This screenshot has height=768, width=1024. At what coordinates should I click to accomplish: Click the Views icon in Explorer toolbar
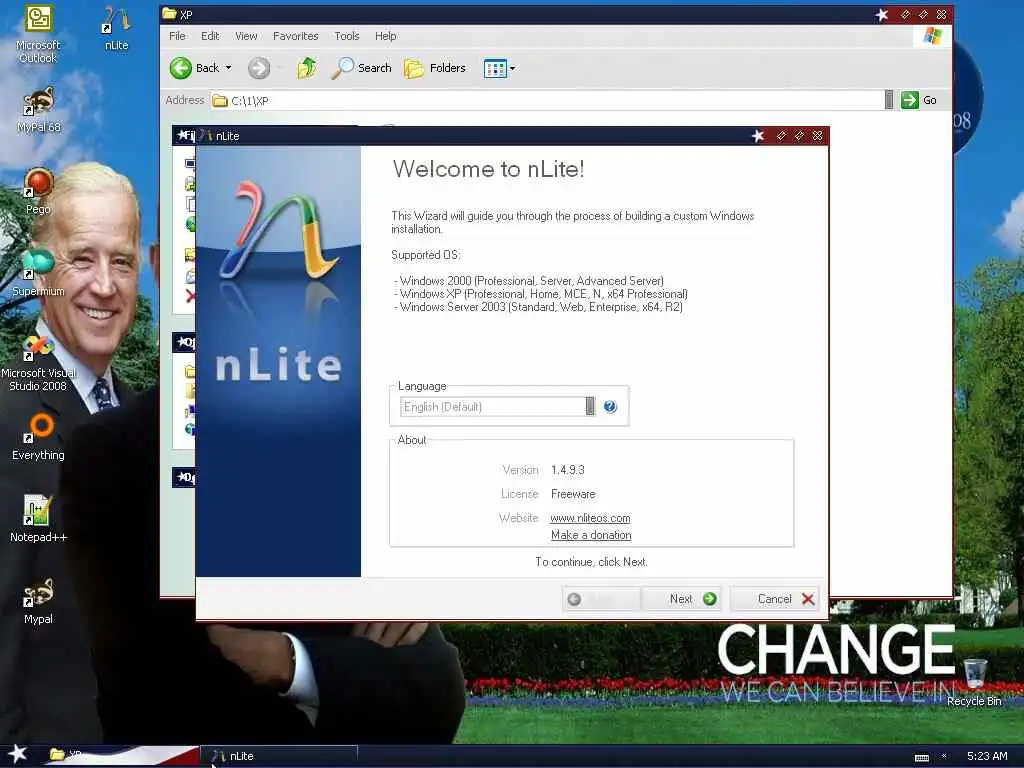coord(495,68)
